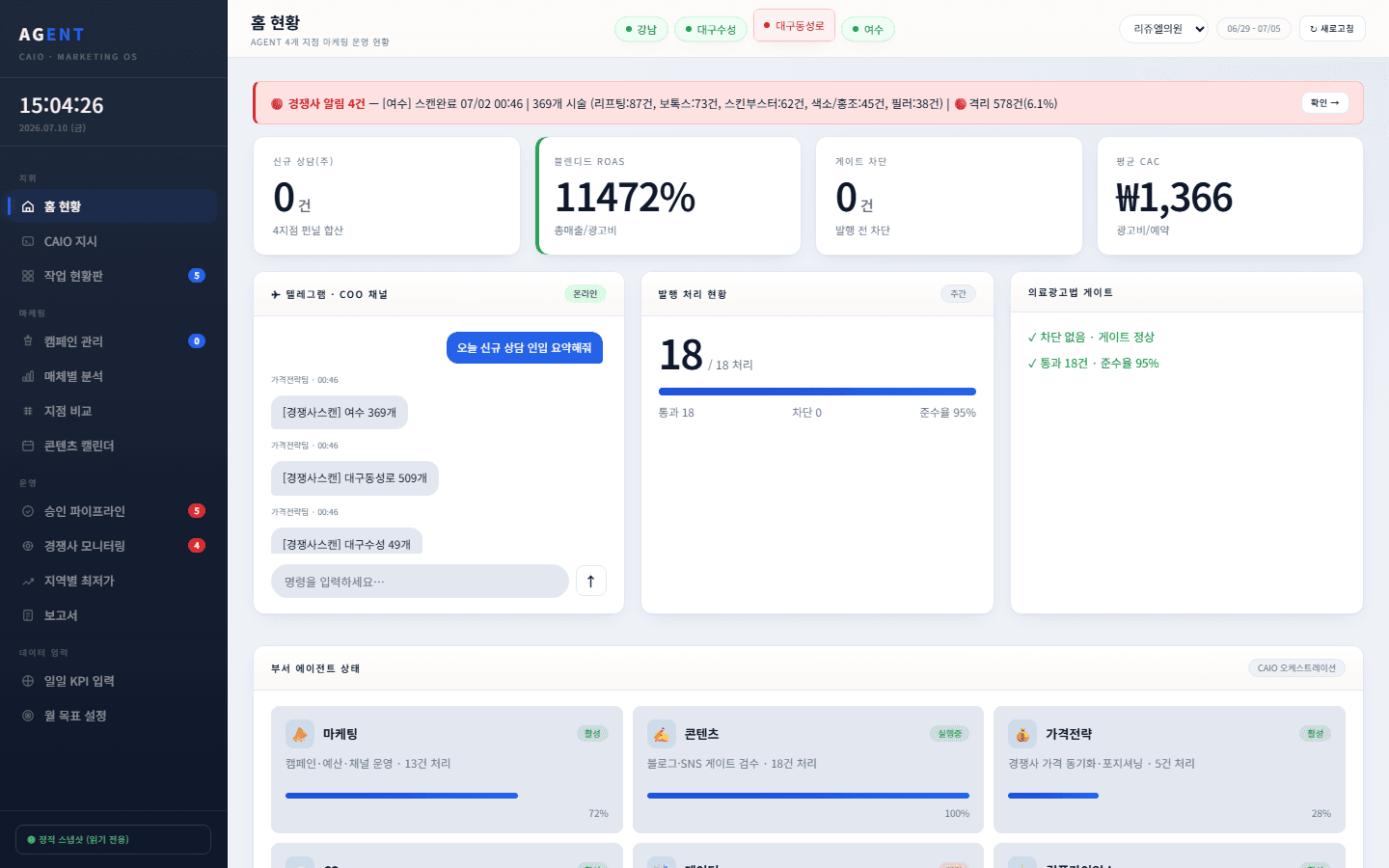Click the message '[경쟁사스캔] 여수 369개'
Viewport: 1389px width, 868px height.
pyautogui.click(x=340, y=413)
